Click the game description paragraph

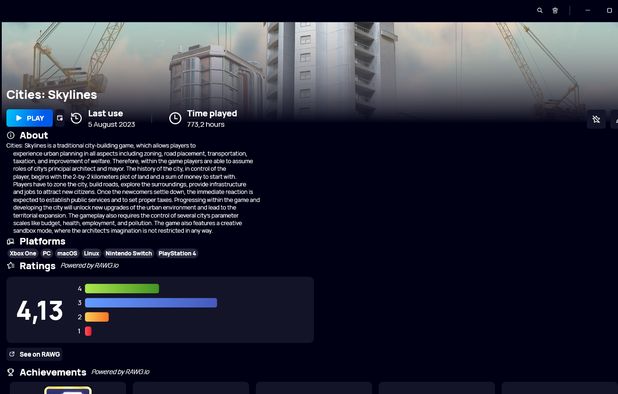click(133, 188)
